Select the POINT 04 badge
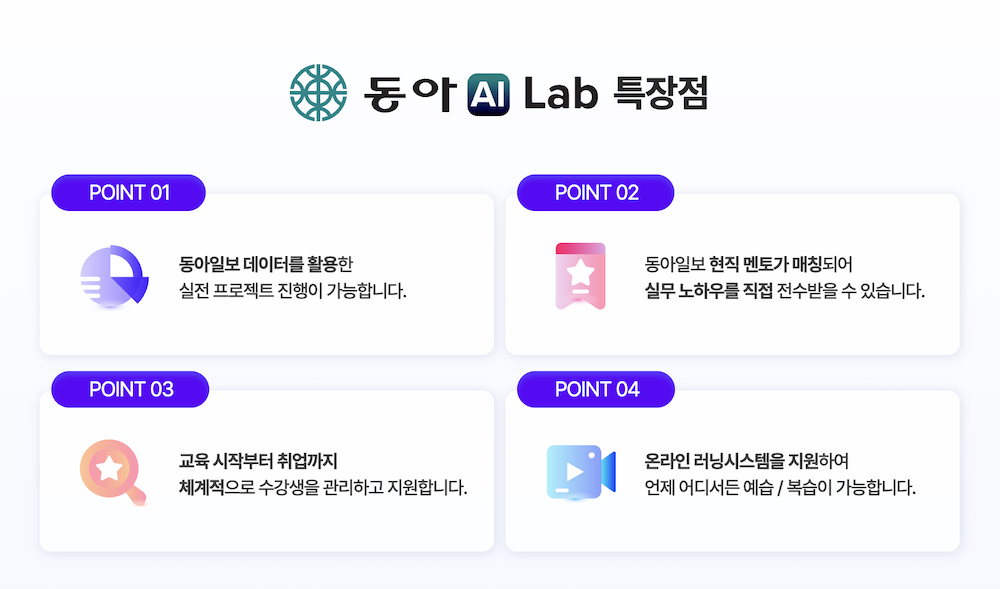Image resolution: width=1000 pixels, height=589 pixels. 596,389
